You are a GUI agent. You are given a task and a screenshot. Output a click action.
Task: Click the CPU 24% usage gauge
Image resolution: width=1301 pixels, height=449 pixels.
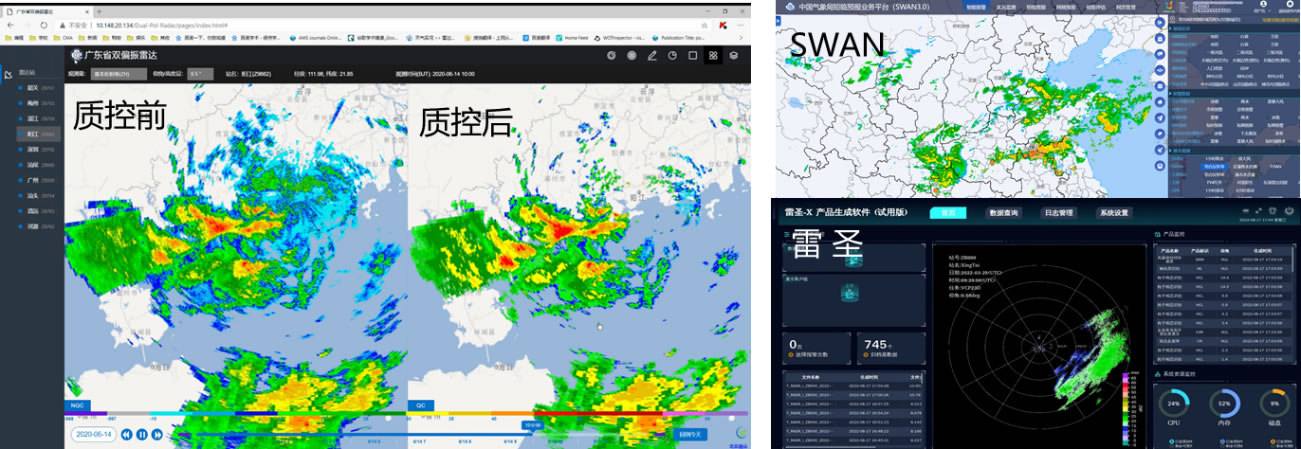coord(1172,404)
